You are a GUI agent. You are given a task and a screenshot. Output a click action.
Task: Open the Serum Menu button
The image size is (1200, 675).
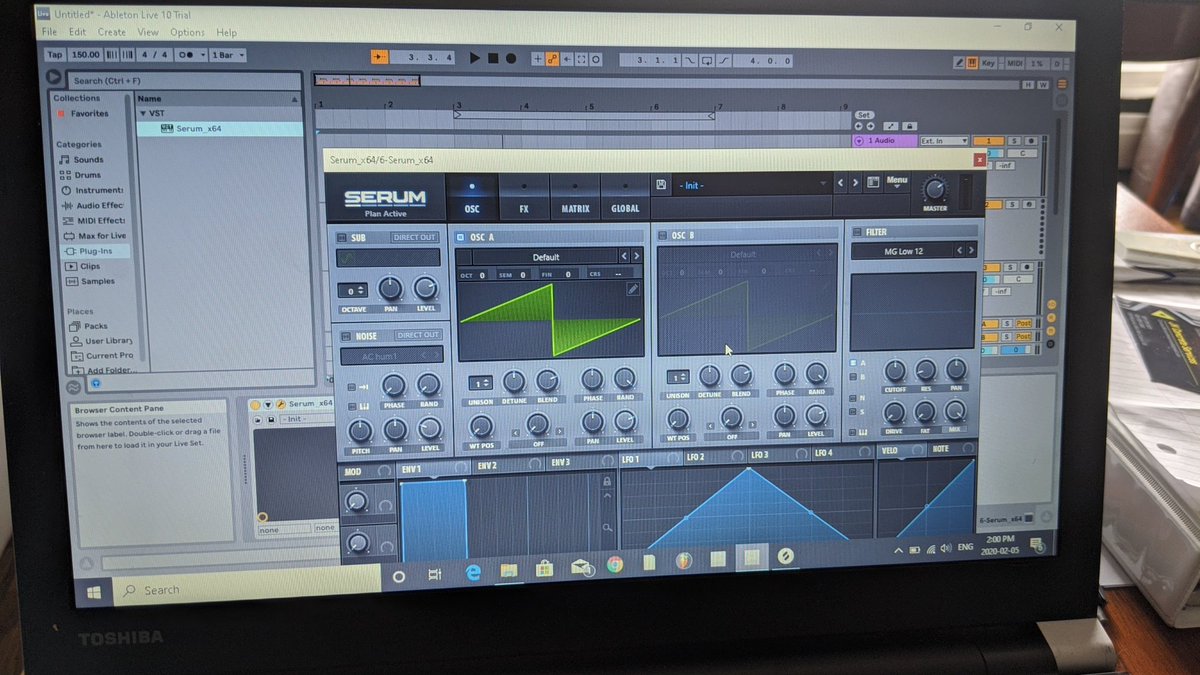coord(897,182)
